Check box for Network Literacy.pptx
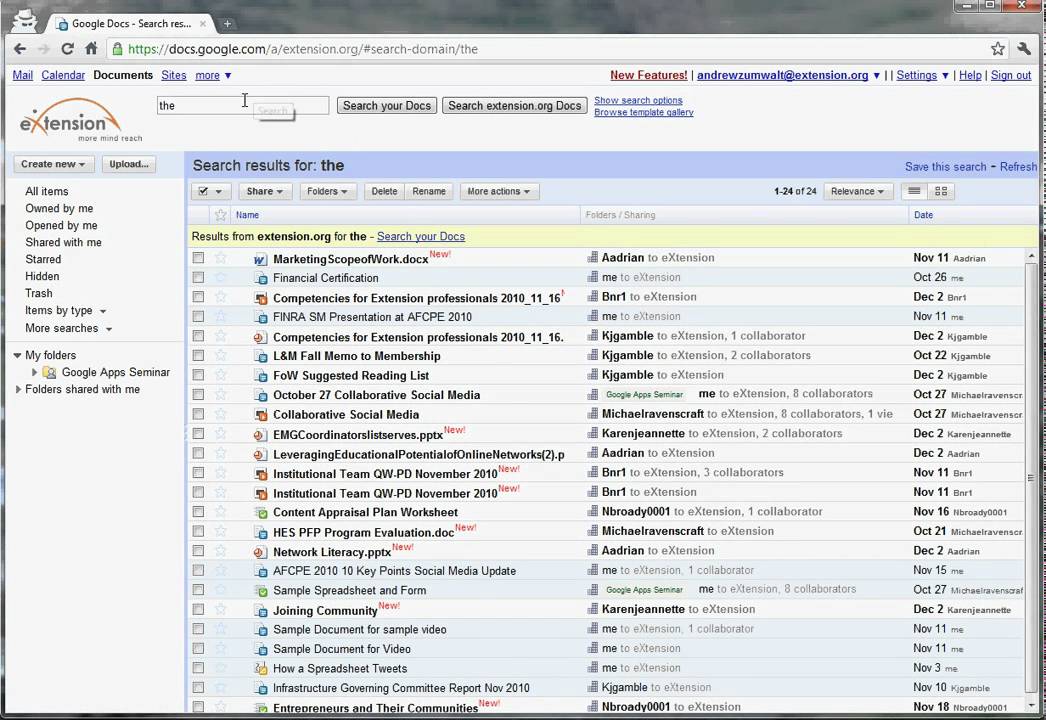This screenshot has width=1046, height=720. point(198,551)
